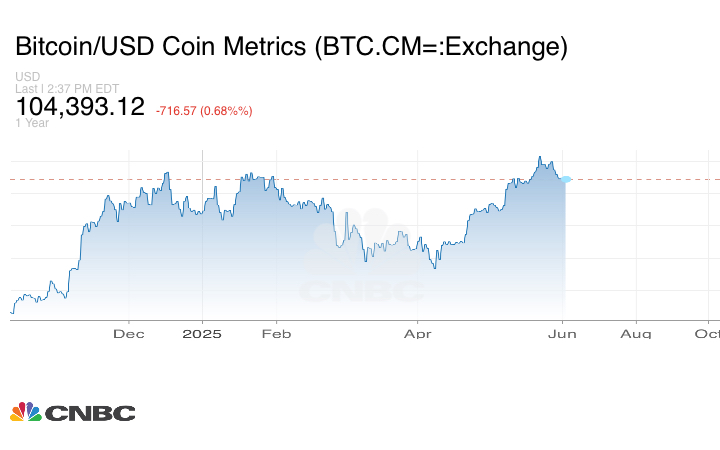Click the 2025 label on the time axis
Screen dimensions: 720x450
[202, 333]
